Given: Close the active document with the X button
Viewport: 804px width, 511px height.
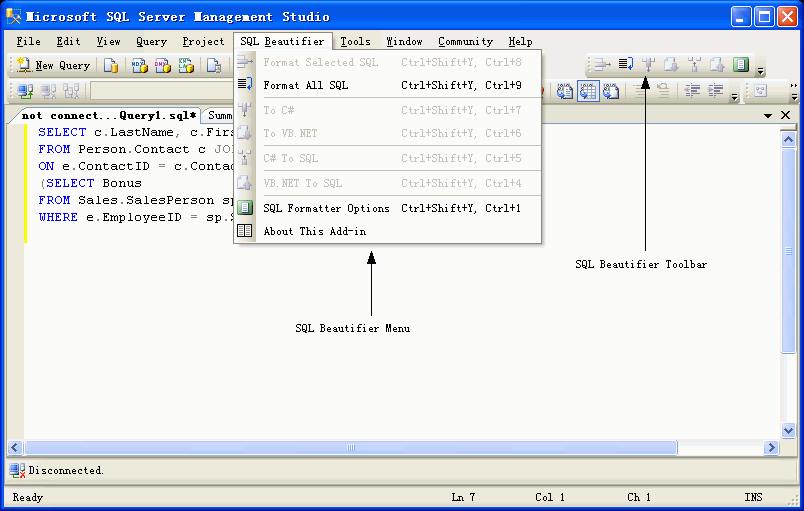Looking at the screenshot, I should tap(785, 115).
